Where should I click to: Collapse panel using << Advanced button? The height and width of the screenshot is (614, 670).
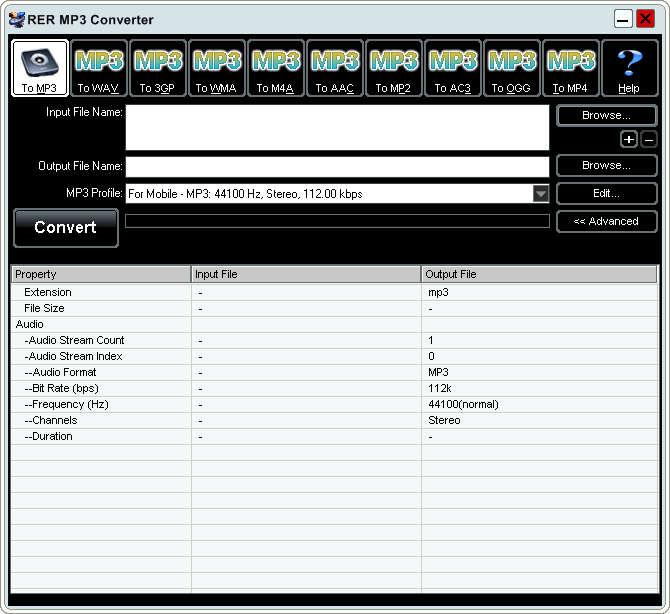[606, 221]
